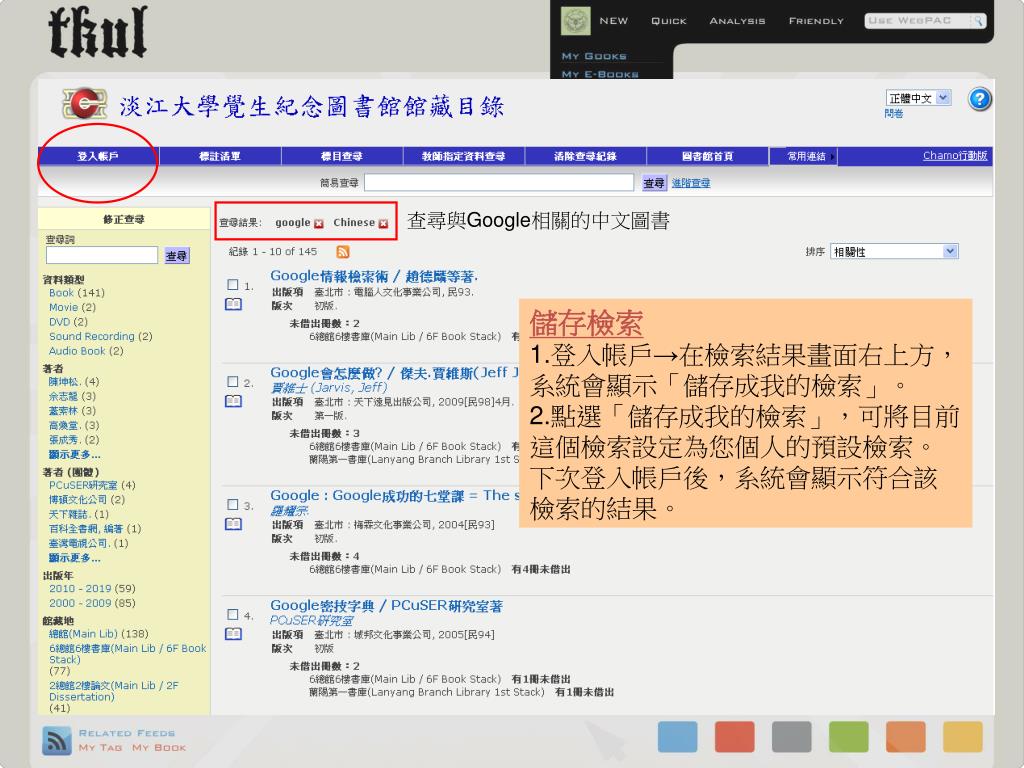Tick the checkbox for result 3
This screenshot has width=1024, height=768.
[232, 504]
